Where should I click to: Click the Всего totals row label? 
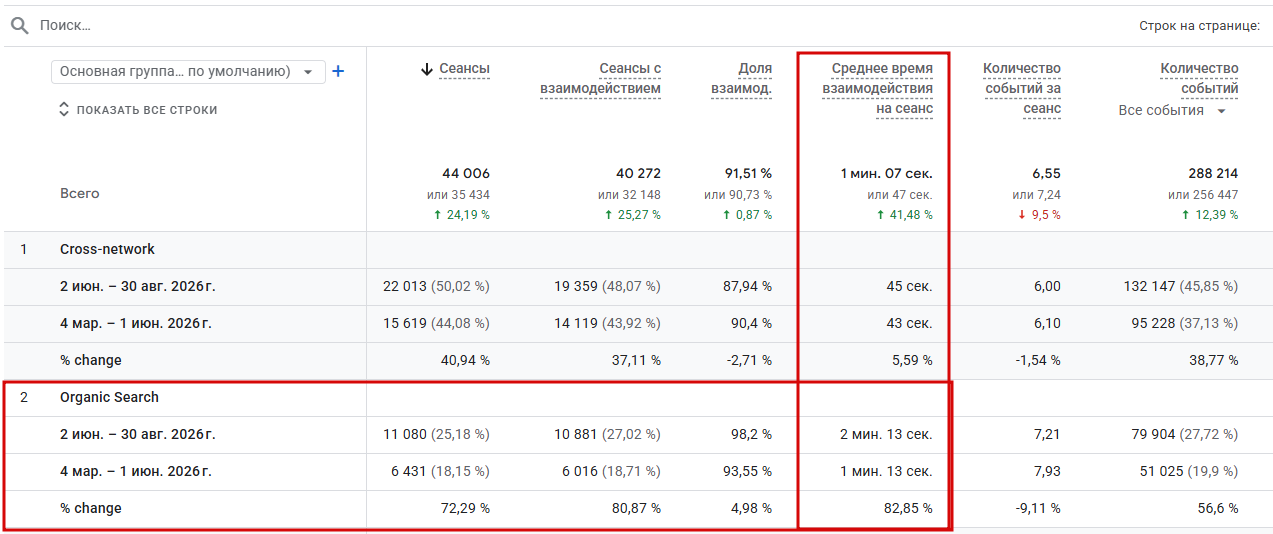79,194
